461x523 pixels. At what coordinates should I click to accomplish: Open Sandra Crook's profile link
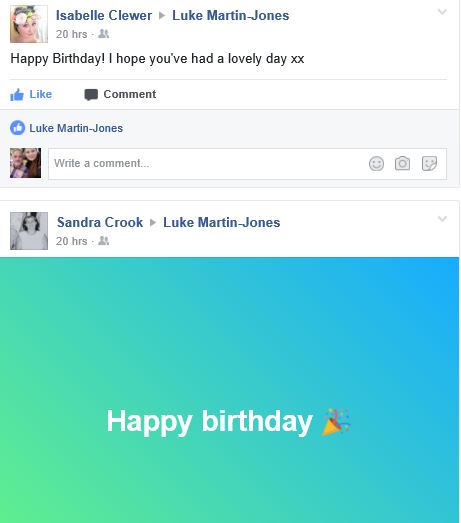(x=100, y=222)
